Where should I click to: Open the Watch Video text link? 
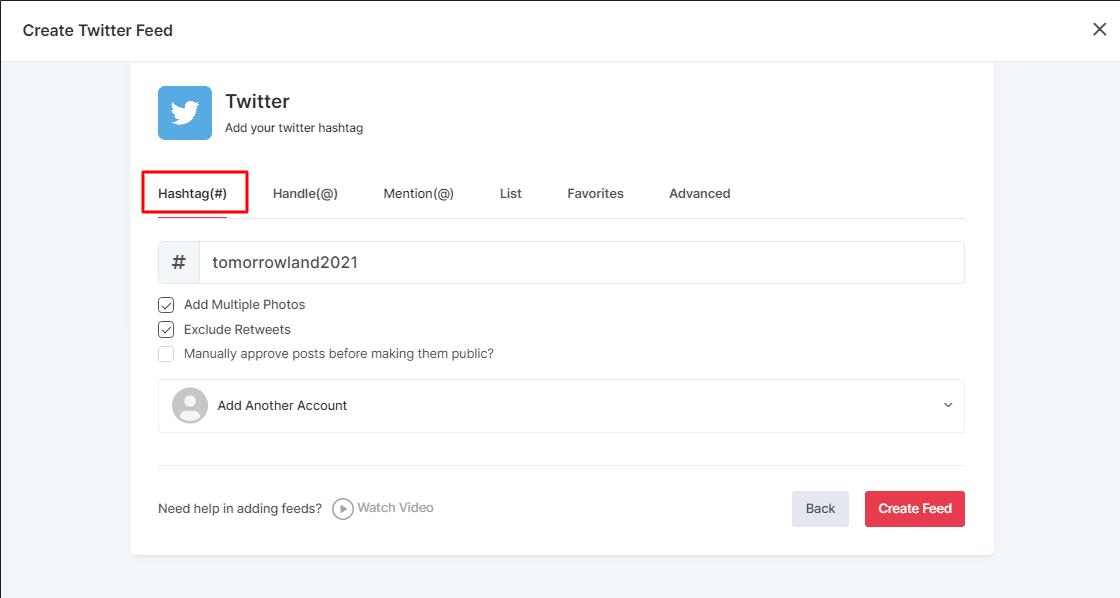coord(395,508)
